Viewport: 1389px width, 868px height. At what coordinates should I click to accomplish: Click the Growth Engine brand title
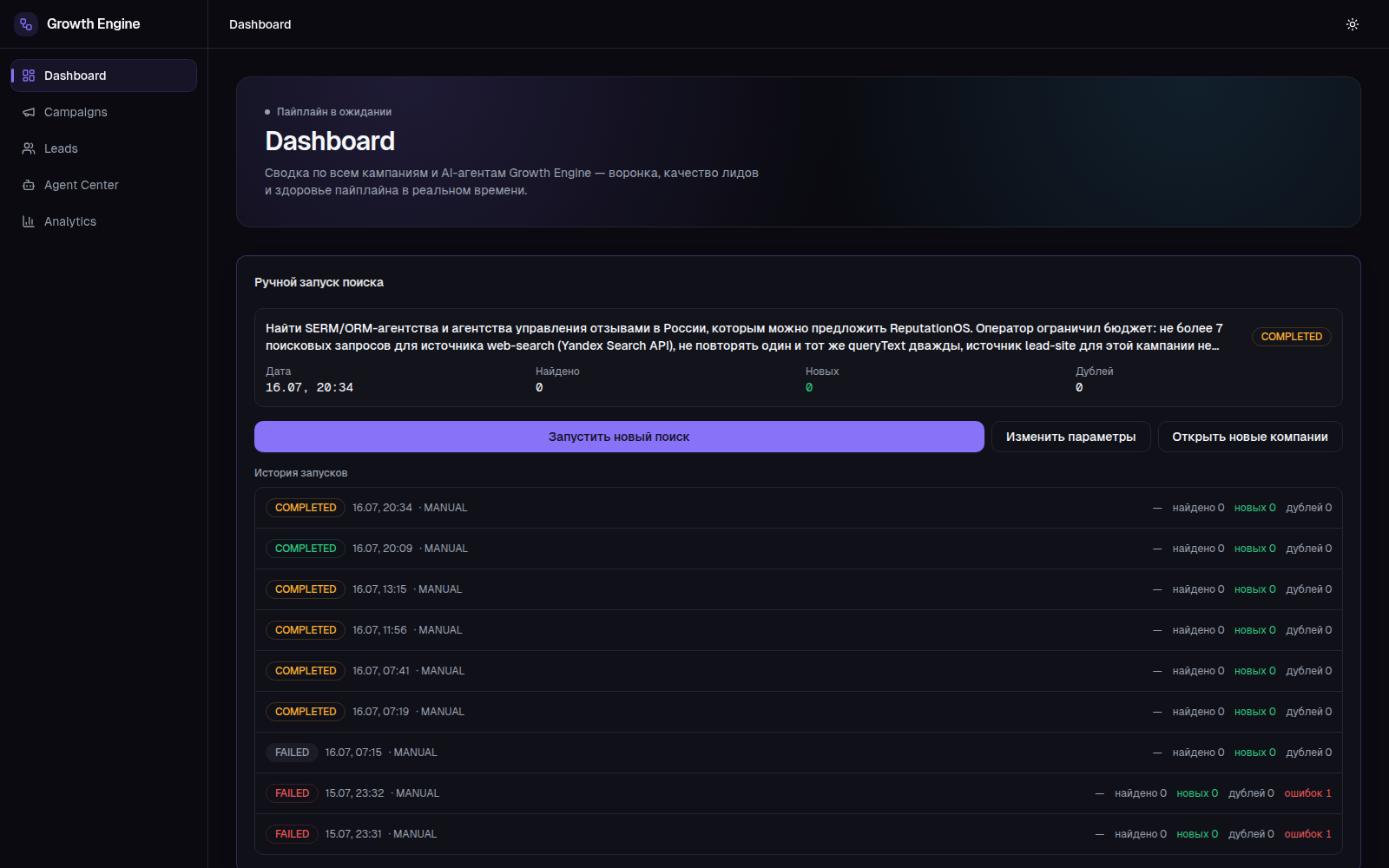click(93, 24)
